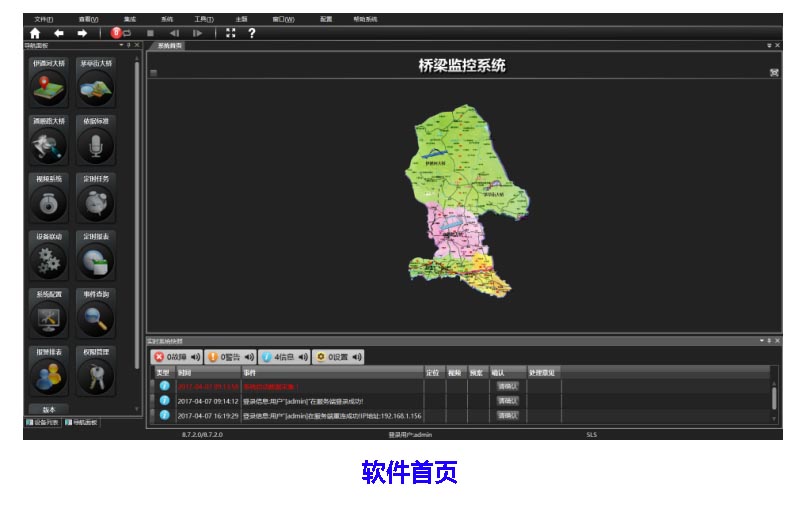The height and width of the screenshot is (507, 806).
Task: Click the 0设置 settings button
Action: 338,357
